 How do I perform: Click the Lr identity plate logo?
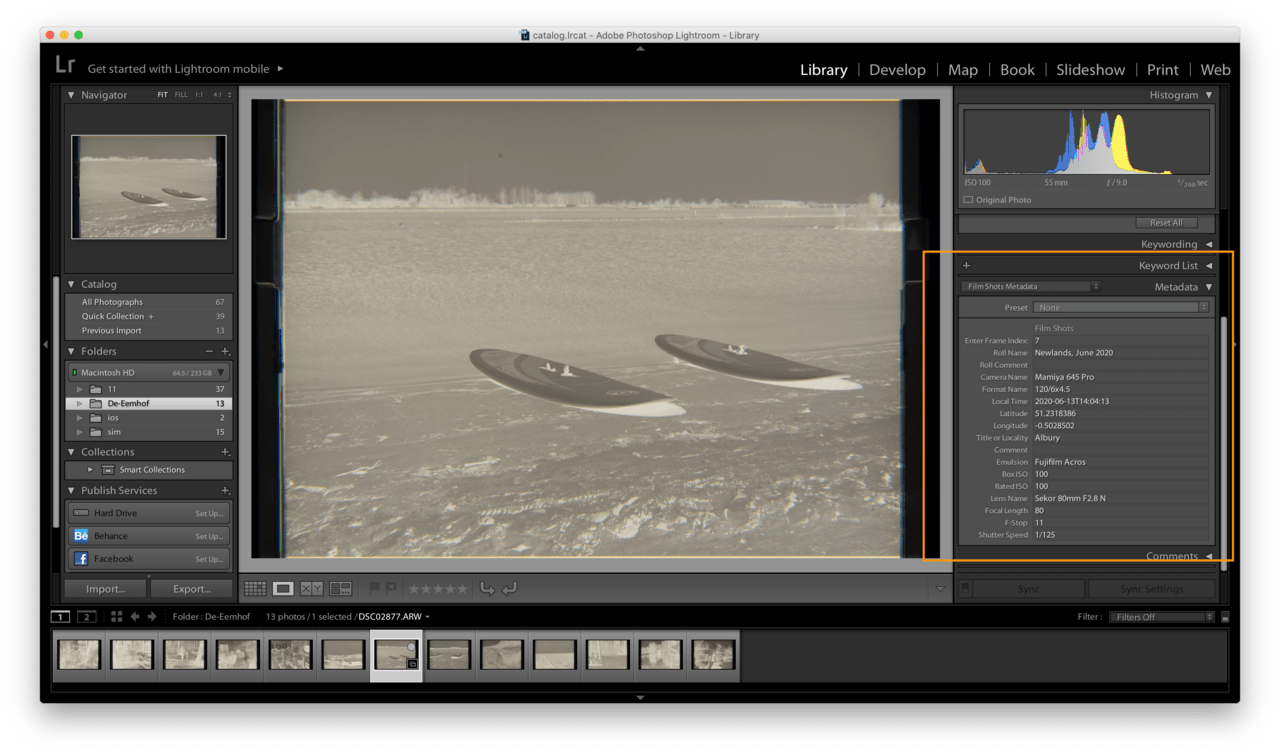coord(65,65)
